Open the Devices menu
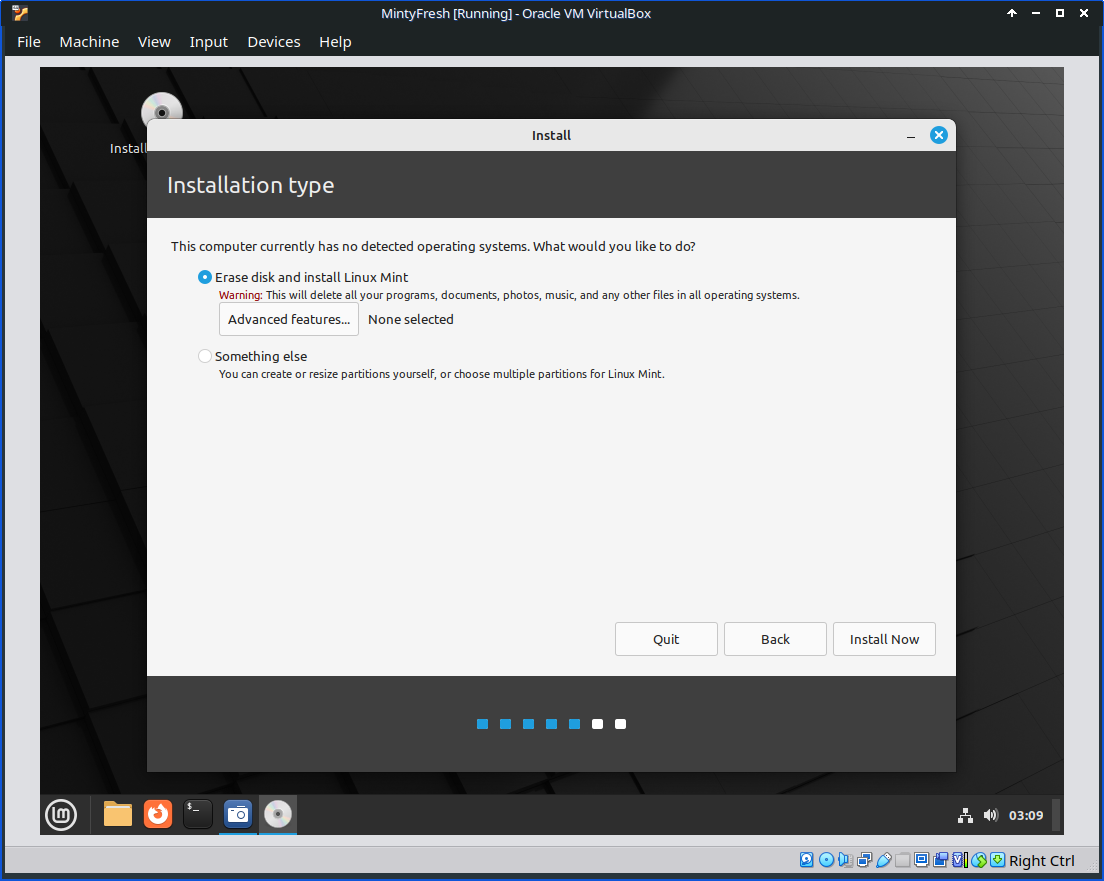 (274, 42)
